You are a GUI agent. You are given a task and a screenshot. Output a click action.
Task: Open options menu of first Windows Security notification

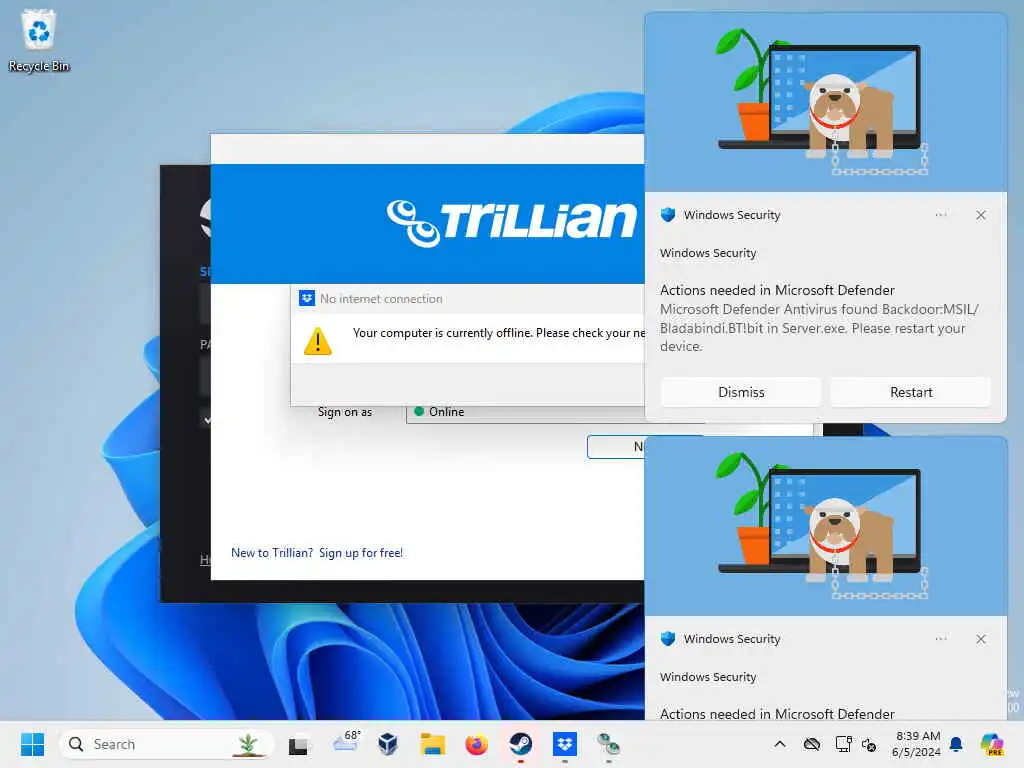point(941,215)
